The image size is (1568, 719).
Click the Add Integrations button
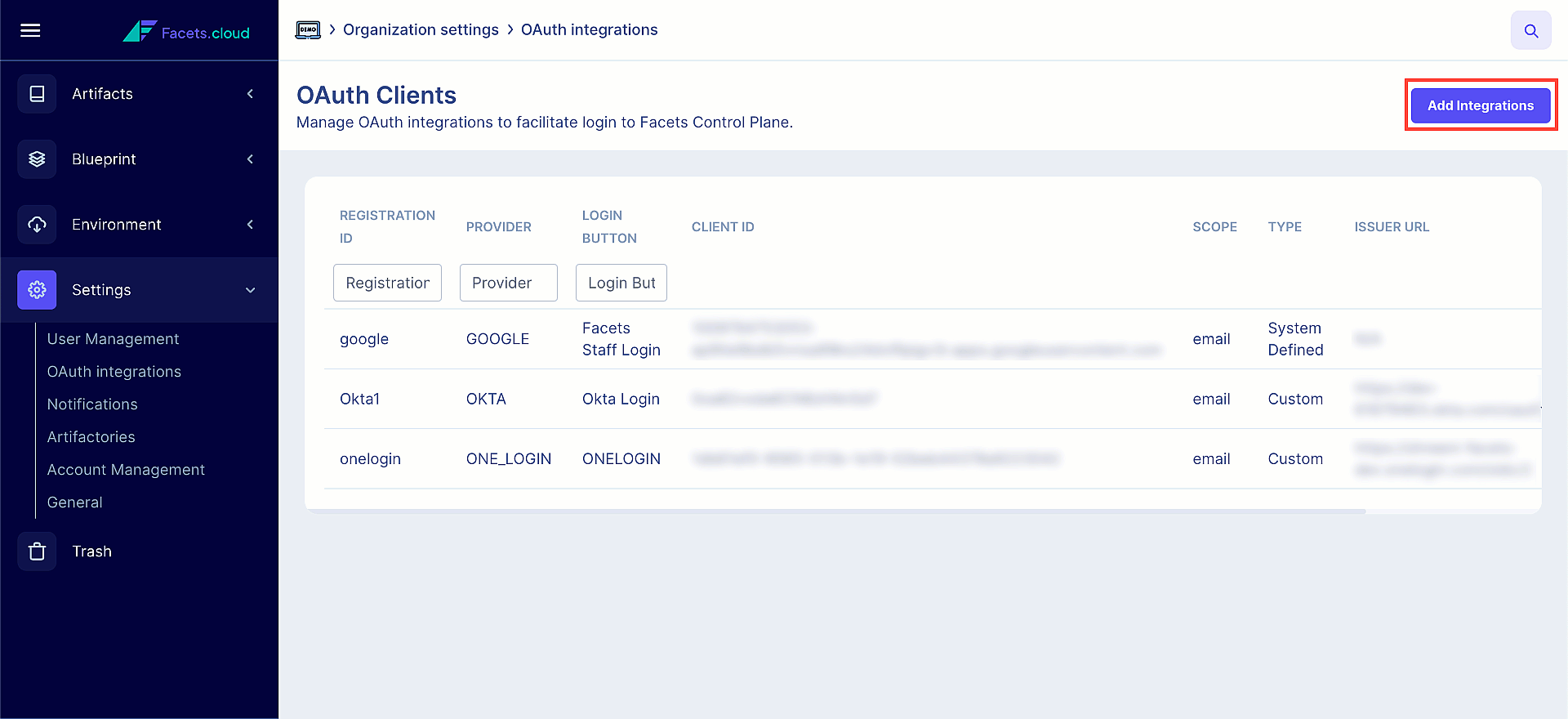1481,105
